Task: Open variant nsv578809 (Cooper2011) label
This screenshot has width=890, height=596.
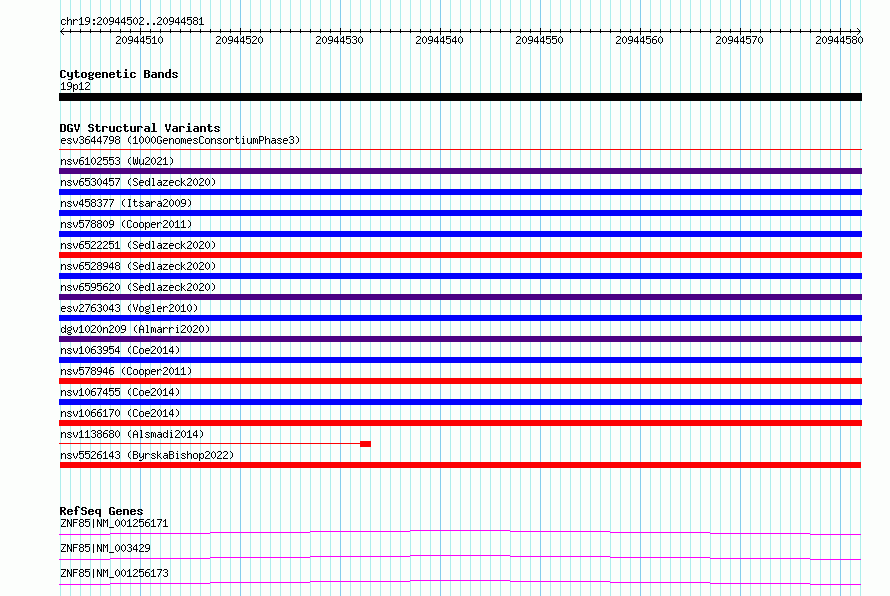Action: (x=126, y=224)
